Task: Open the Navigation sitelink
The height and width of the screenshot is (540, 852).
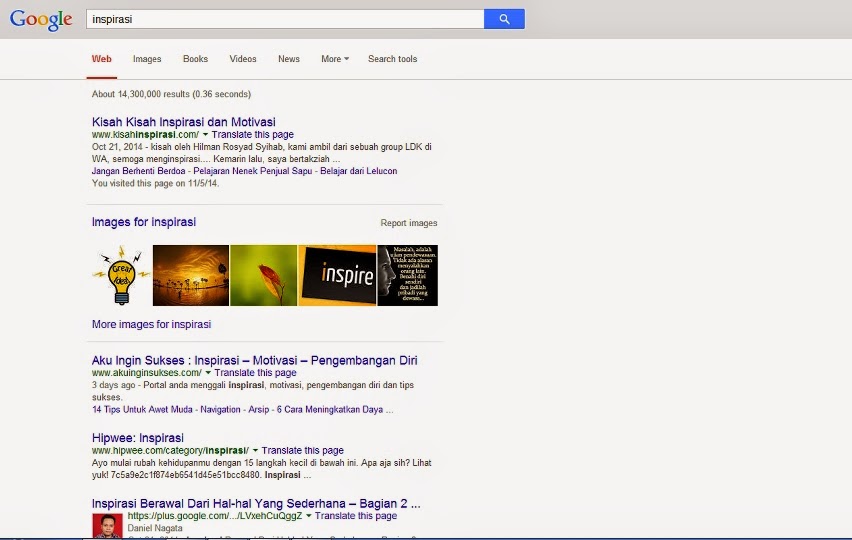Action: (x=220, y=410)
